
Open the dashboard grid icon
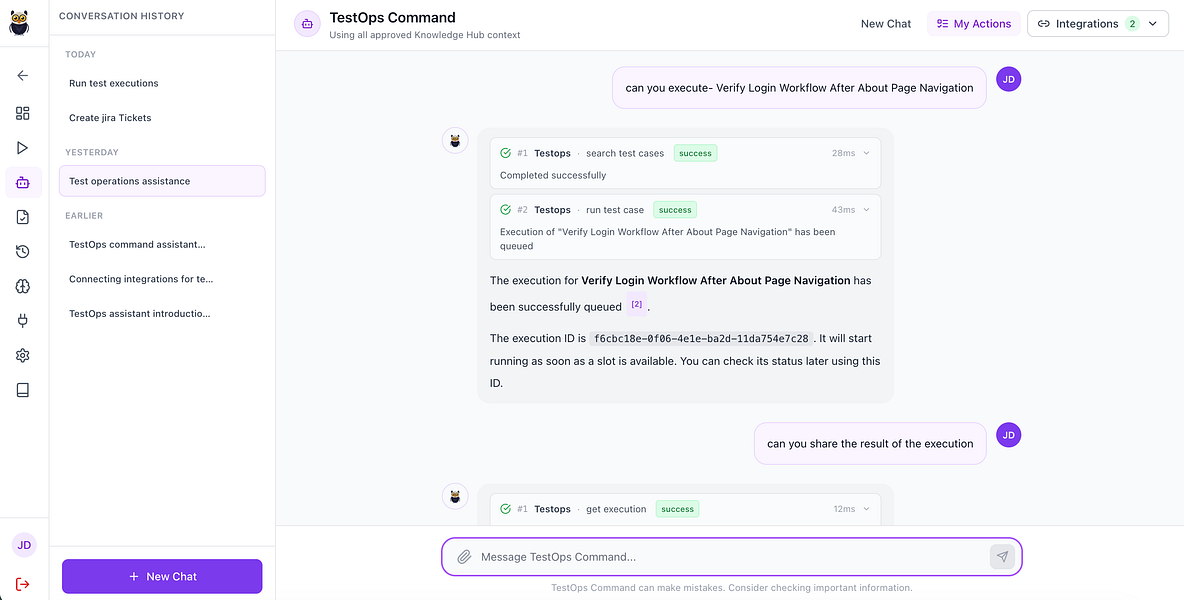[x=23, y=113]
